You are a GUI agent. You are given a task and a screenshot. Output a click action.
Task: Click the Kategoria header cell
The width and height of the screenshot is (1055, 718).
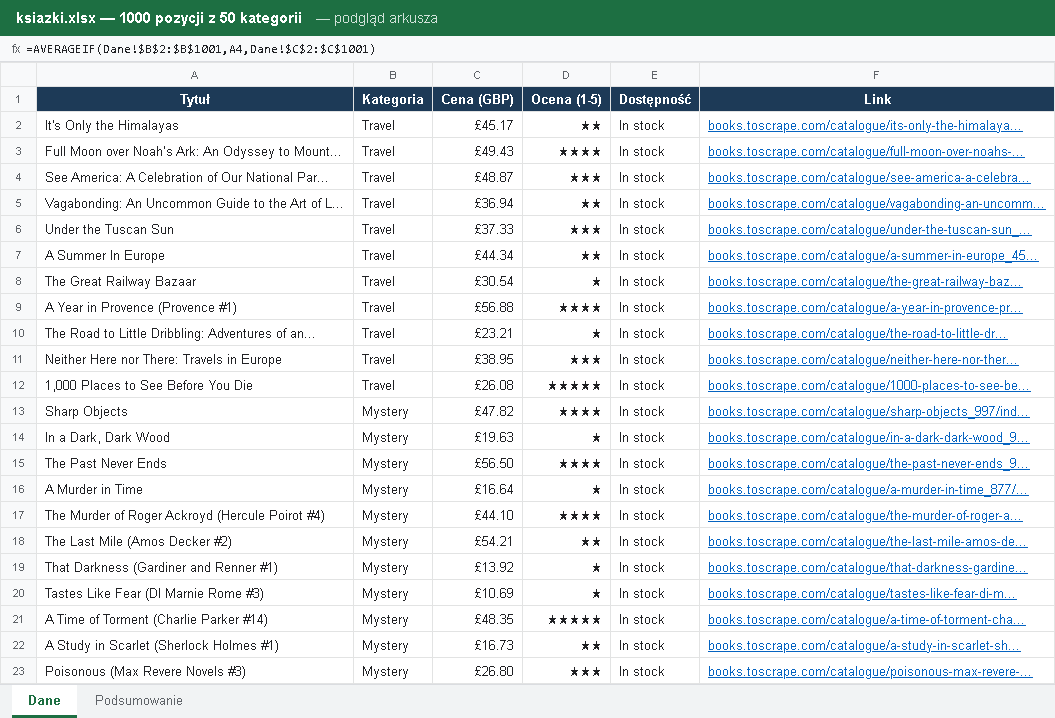393,100
